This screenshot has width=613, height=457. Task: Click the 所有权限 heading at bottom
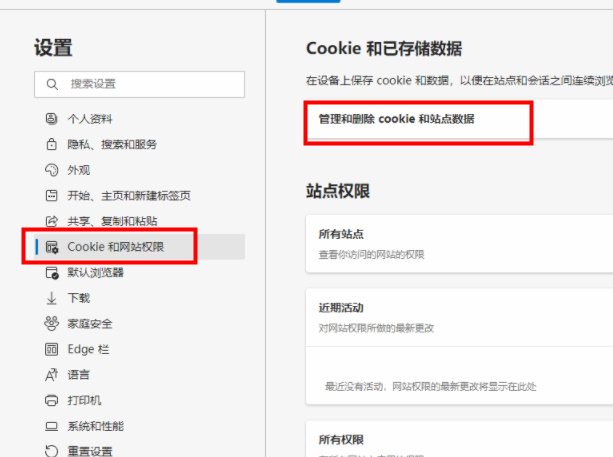point(341,439)
